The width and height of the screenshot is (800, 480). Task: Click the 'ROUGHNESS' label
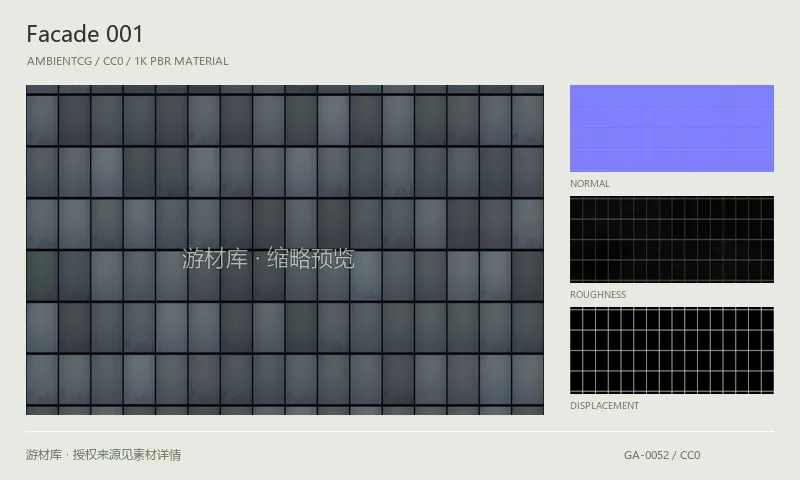coord(598,295)
